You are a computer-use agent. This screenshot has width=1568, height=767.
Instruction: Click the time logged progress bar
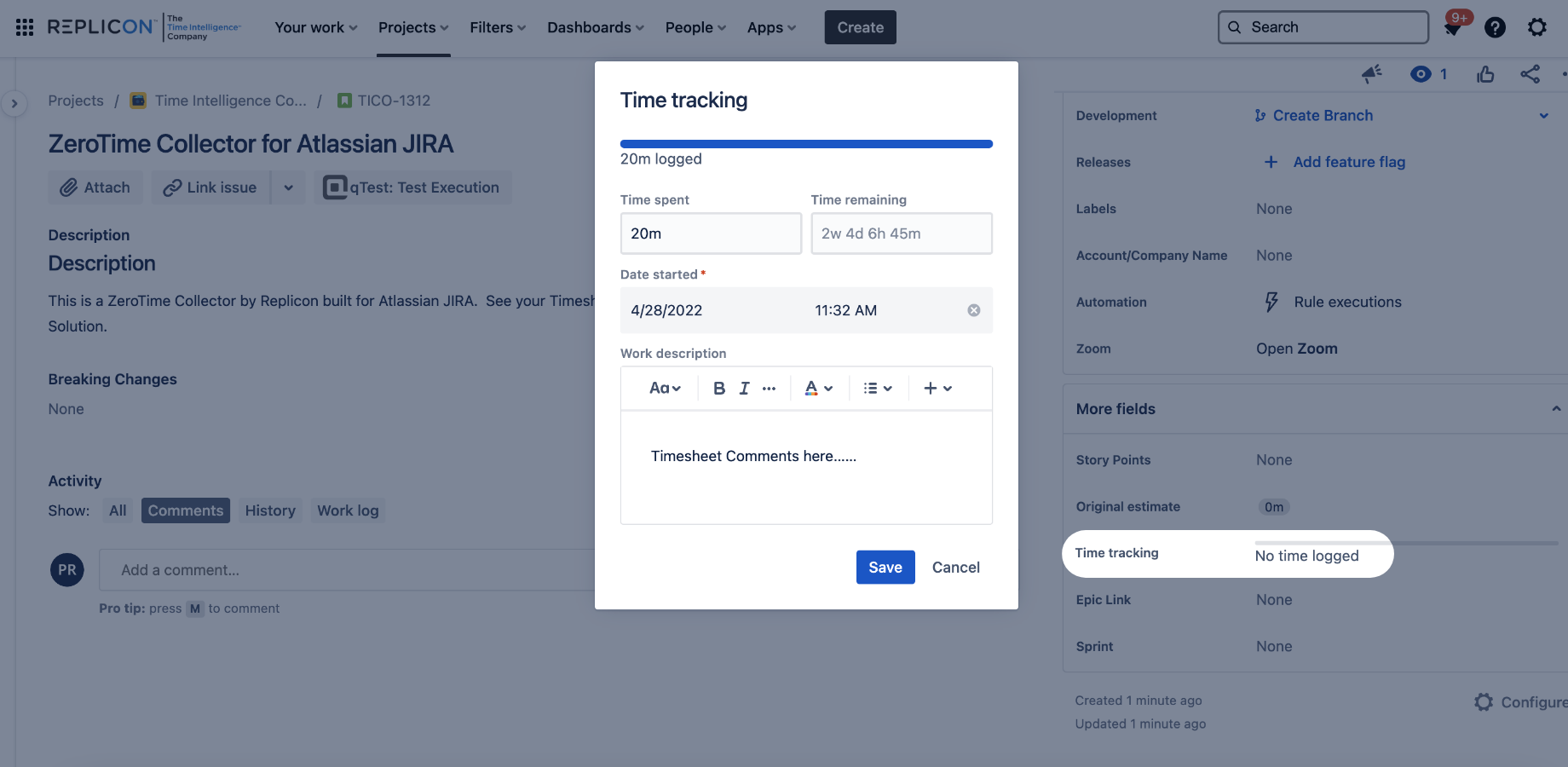(806, 144)
